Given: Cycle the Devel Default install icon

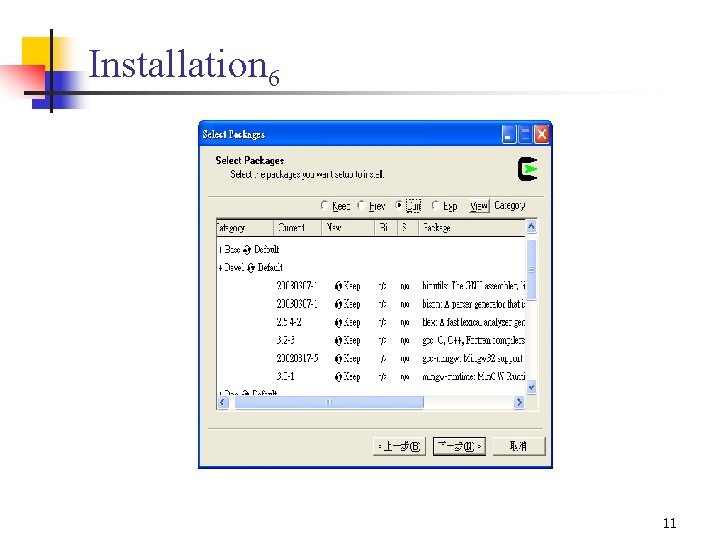Looking at the screenshot, I should click(x=251, y=268).
